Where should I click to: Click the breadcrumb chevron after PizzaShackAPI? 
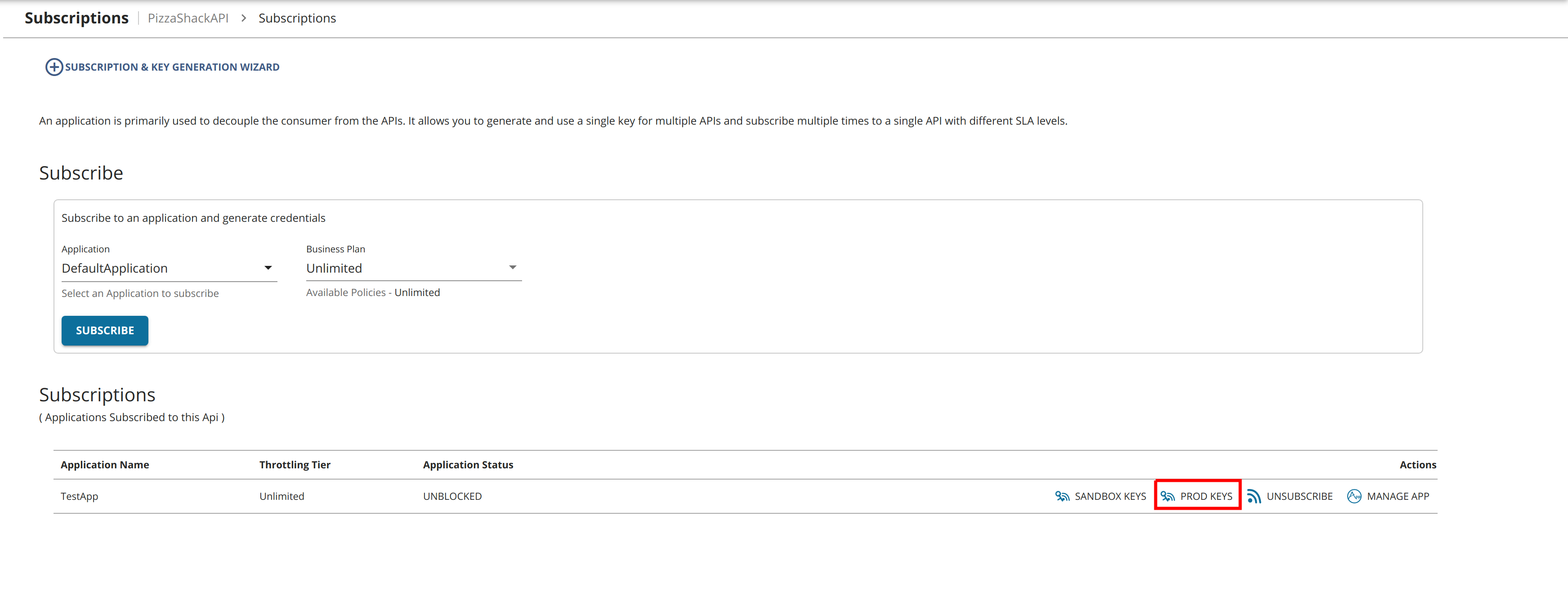click(x=243, y=18)
